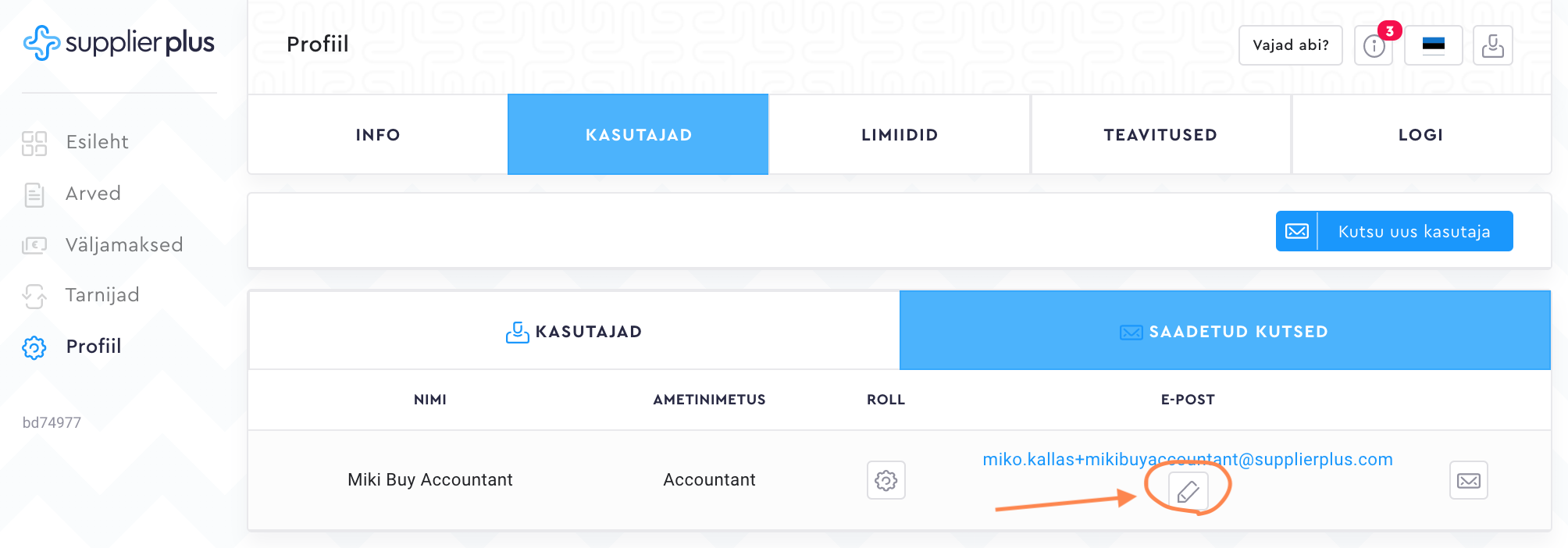The height and width of the screenshot is (548, 1568).
Task: Go to Esileht in the sidebar
Action: (x=97, y=142)
